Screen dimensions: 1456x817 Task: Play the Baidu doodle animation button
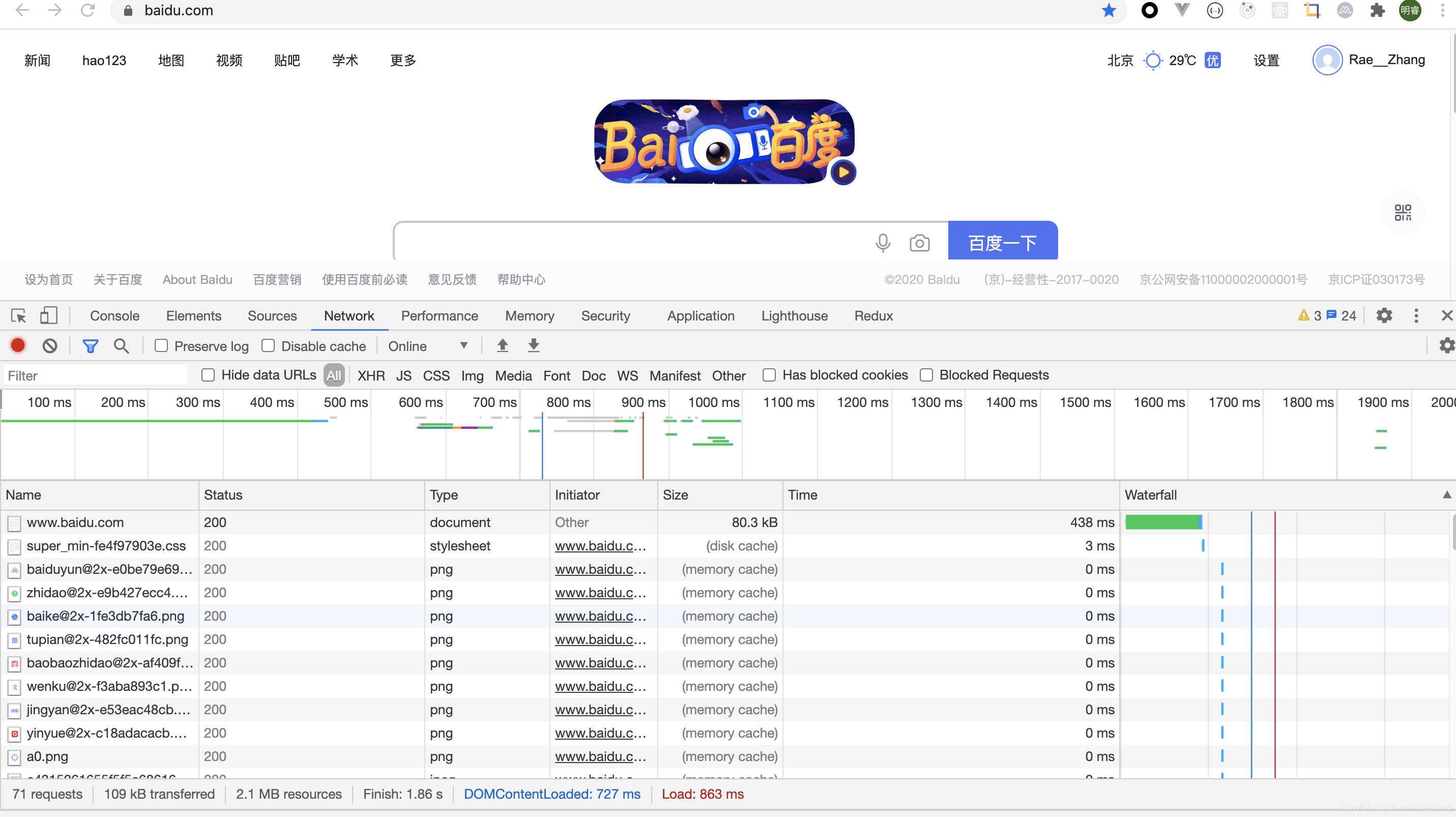point(843,172)
